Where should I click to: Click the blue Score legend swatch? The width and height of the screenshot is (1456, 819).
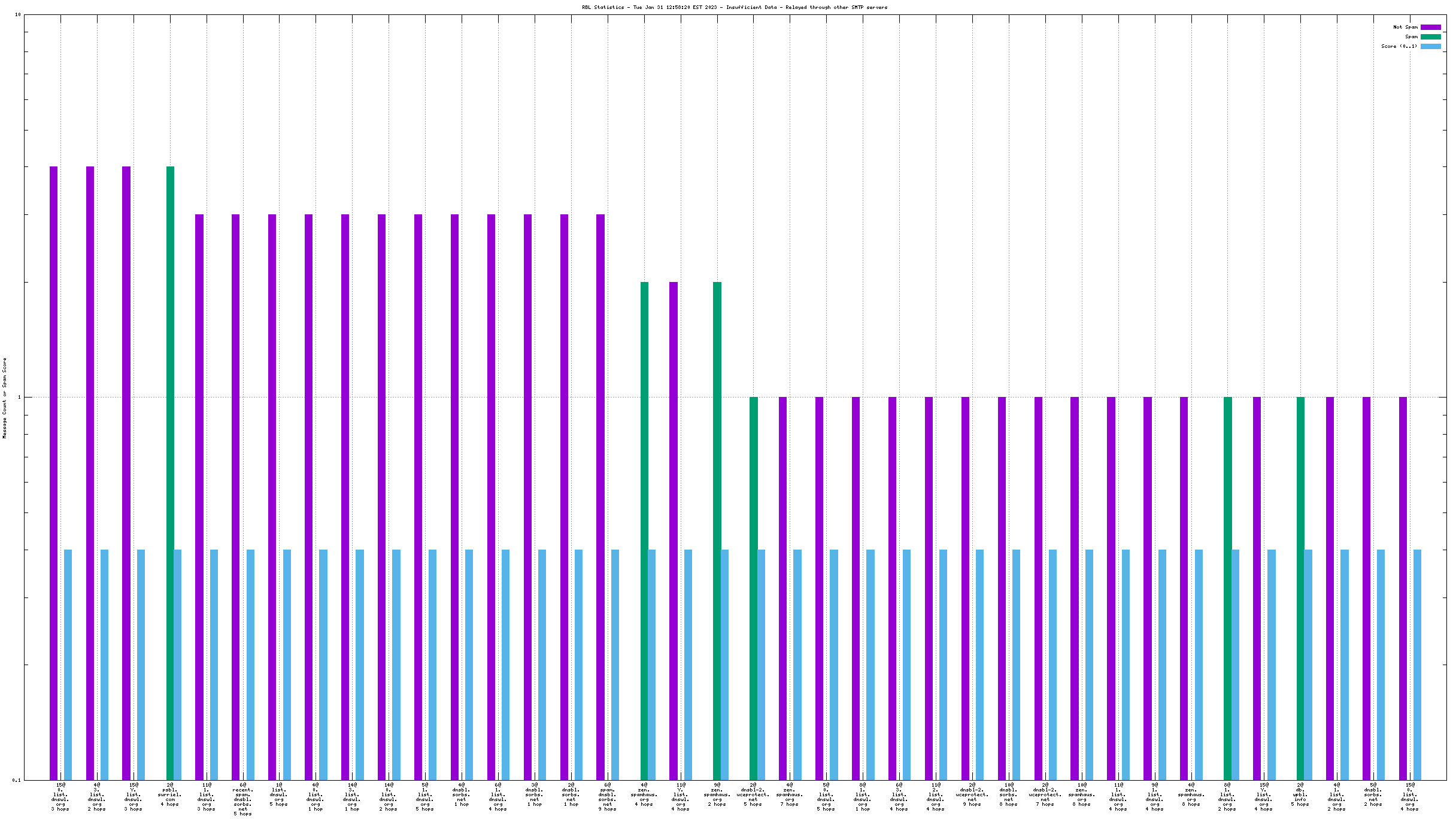tap(1430, 46)
